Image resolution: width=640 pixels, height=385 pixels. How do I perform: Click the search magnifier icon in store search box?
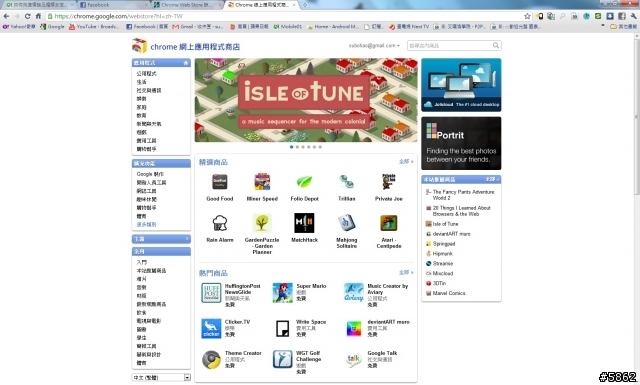click(496, 45)
